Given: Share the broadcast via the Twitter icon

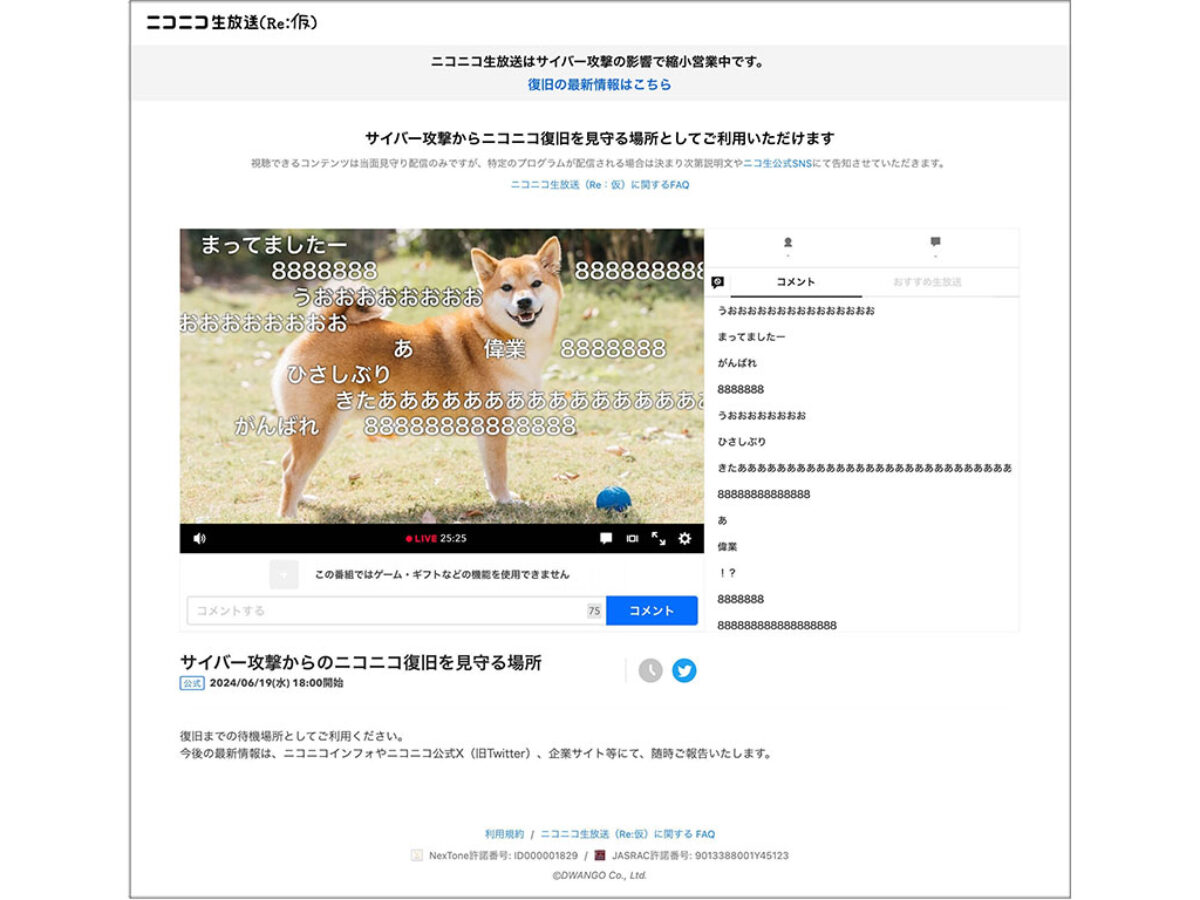Looking at the screenshot, I should 684,671.
